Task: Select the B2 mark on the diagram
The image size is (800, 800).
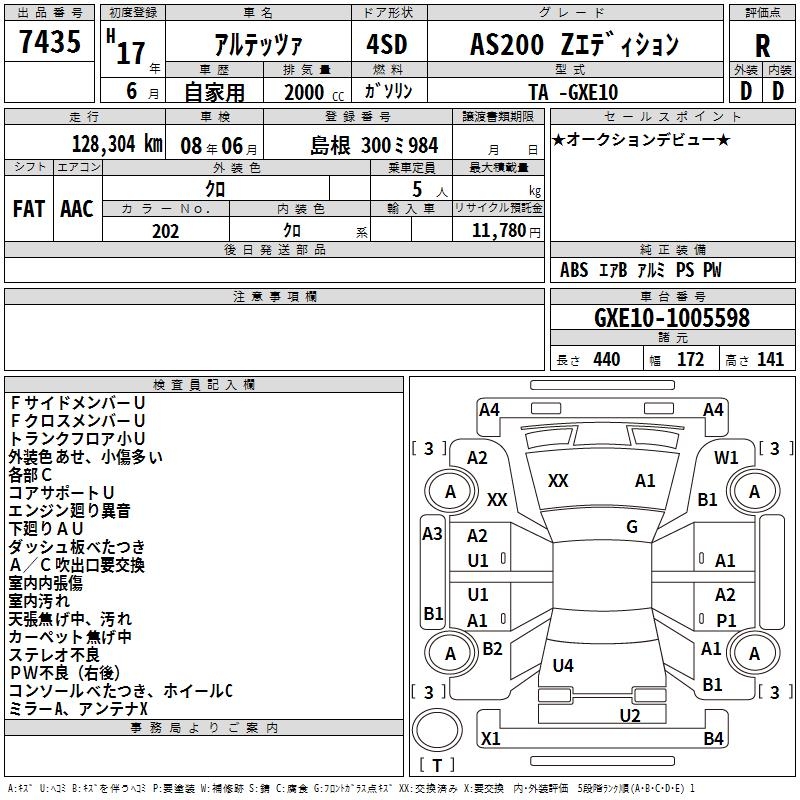Action: (x=492, y=649)
